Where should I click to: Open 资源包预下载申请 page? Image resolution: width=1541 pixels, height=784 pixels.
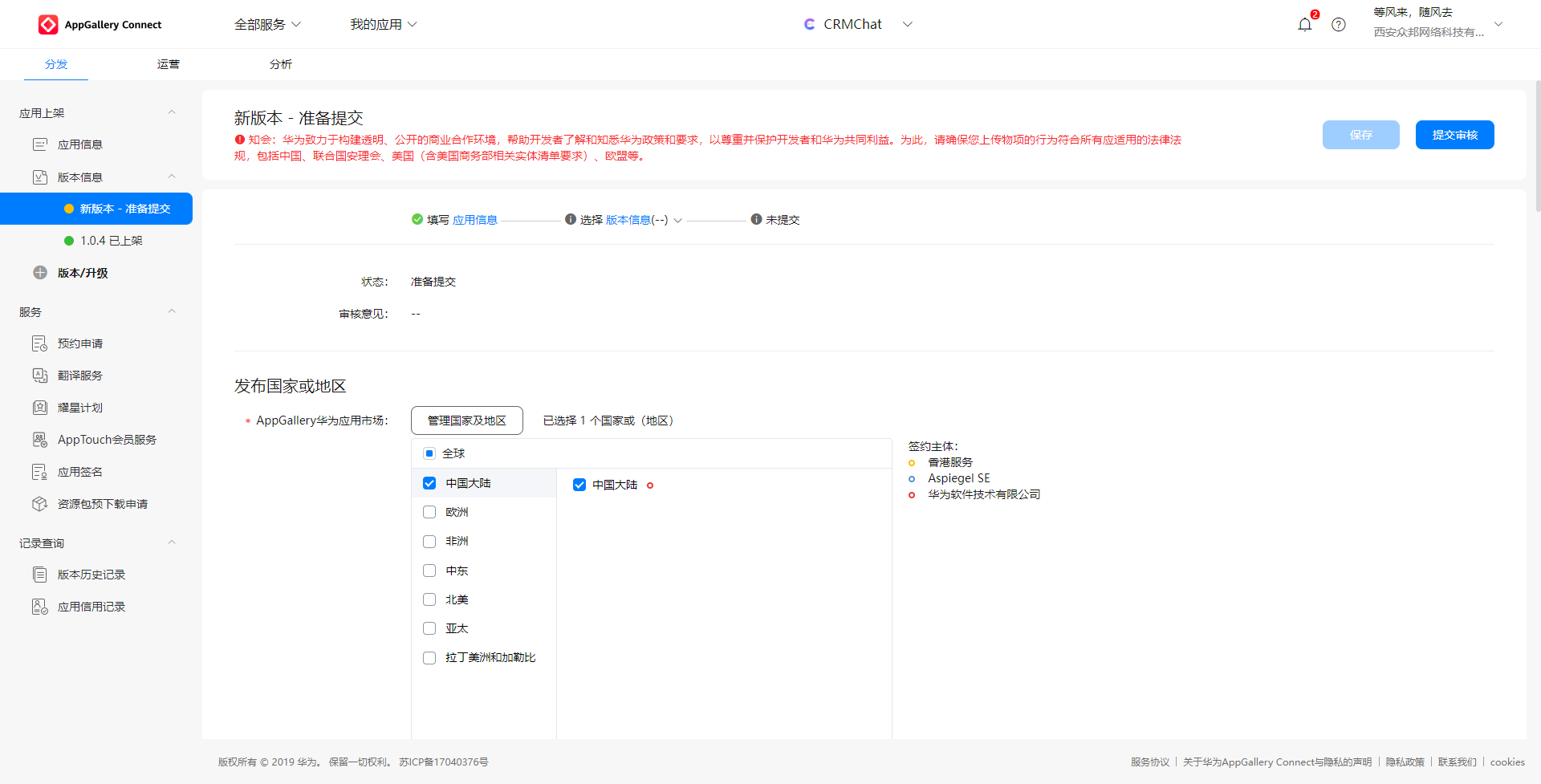[102, 503]
